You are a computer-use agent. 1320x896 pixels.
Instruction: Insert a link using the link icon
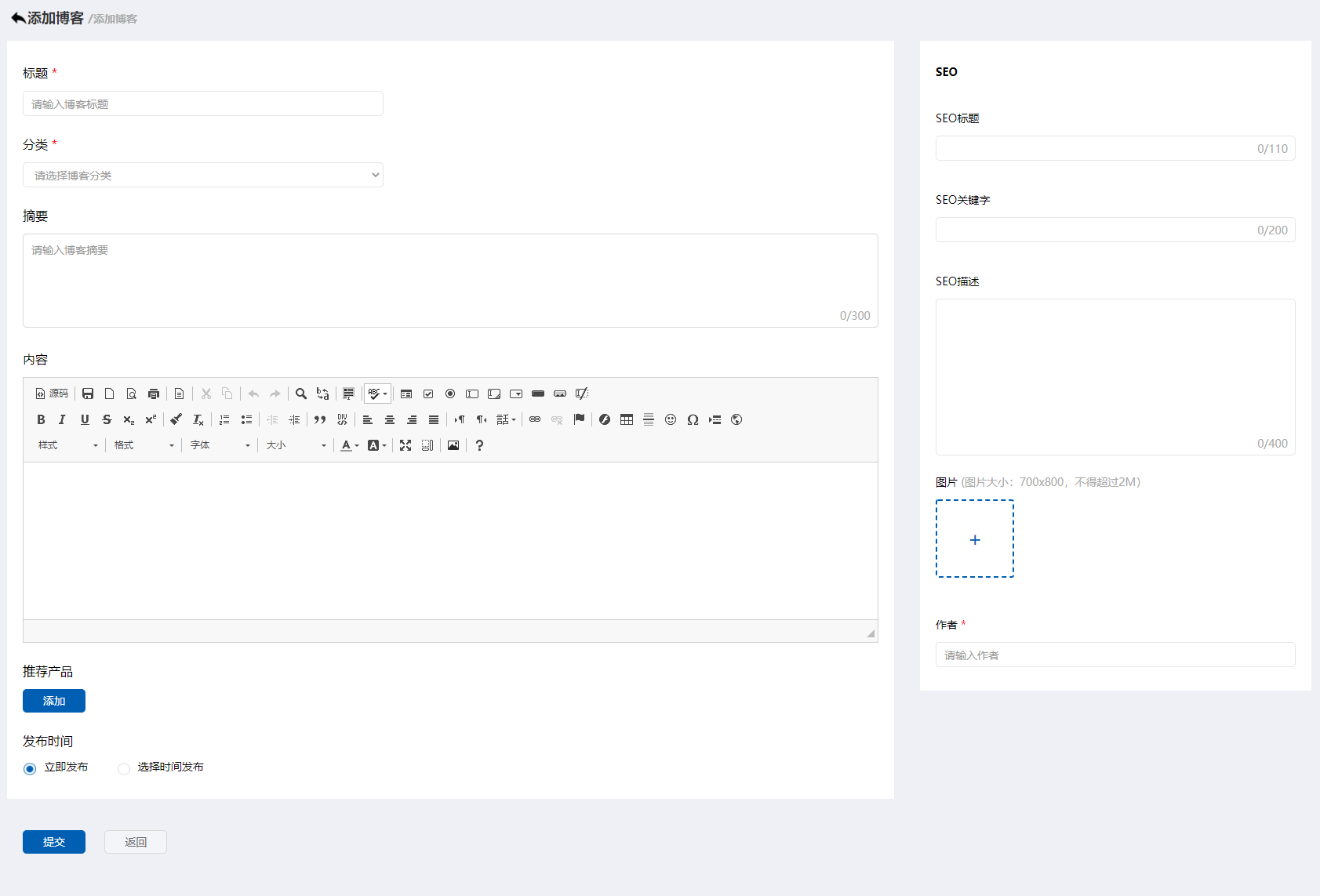click(x=535, y=419)
